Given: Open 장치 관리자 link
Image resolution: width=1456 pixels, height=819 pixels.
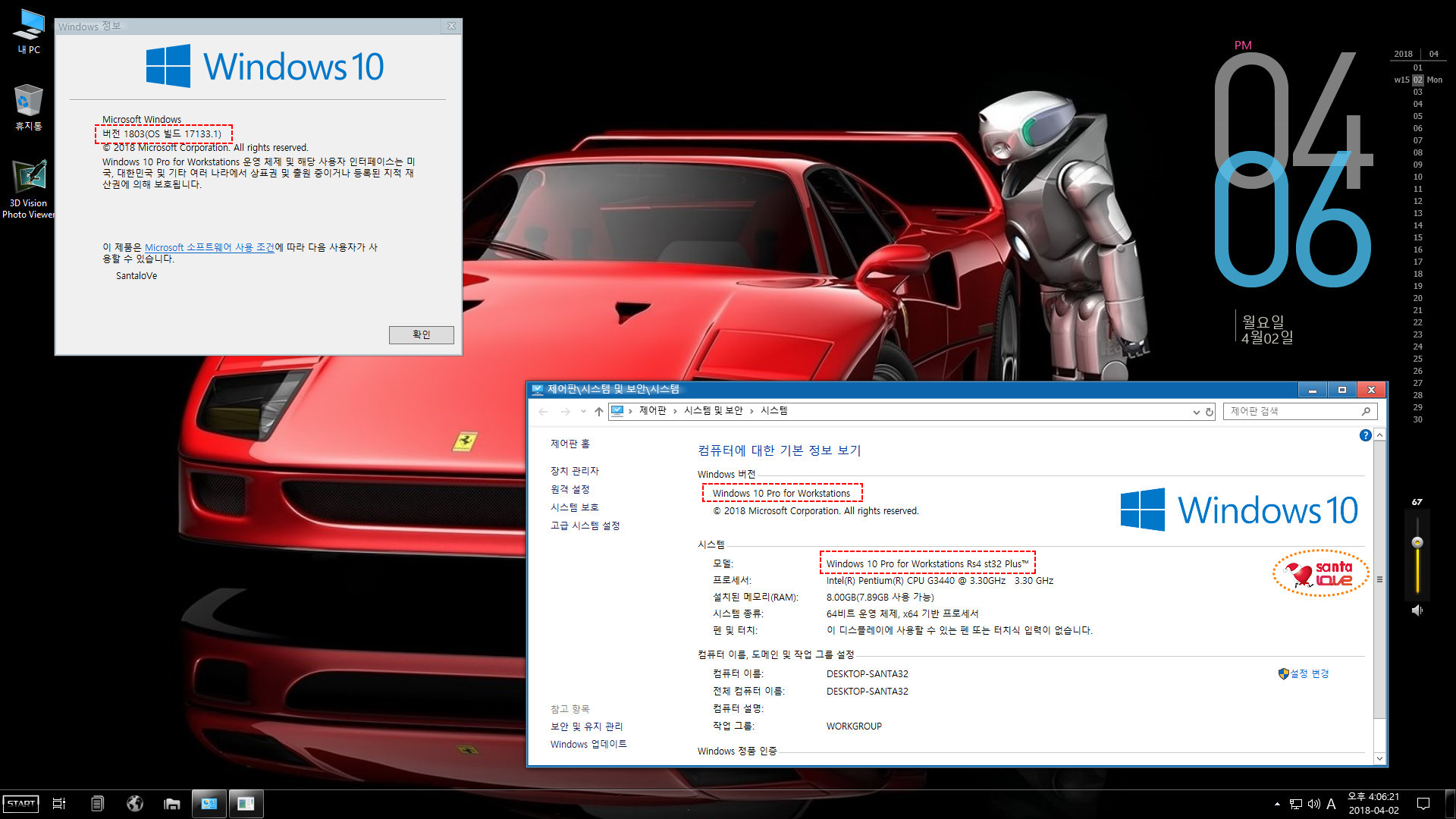Looking at the screenshot, I should click(575, 471).
